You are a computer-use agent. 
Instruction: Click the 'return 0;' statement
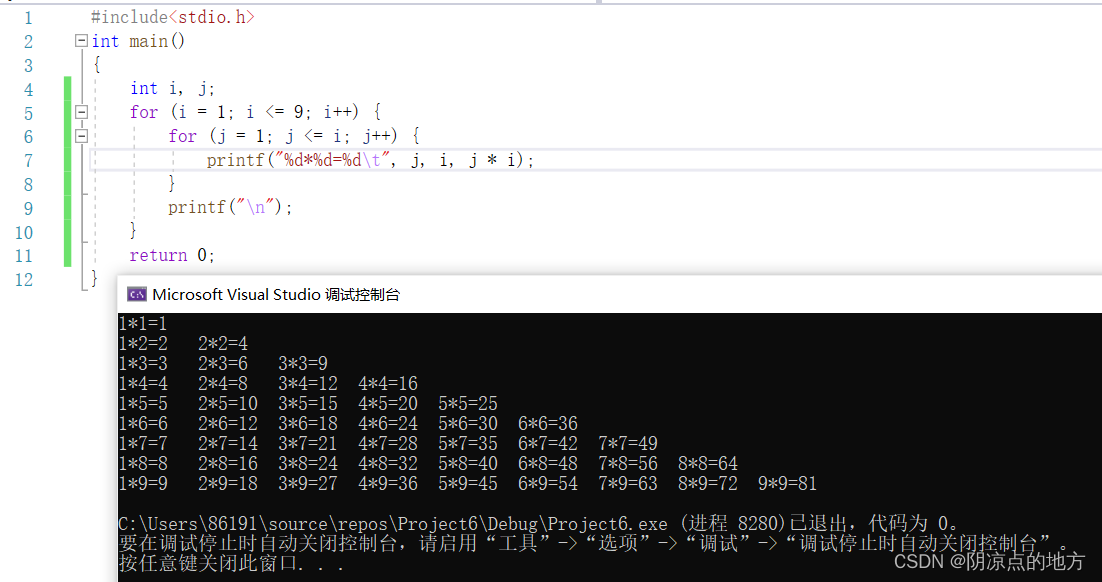click(x=172, y=255)
